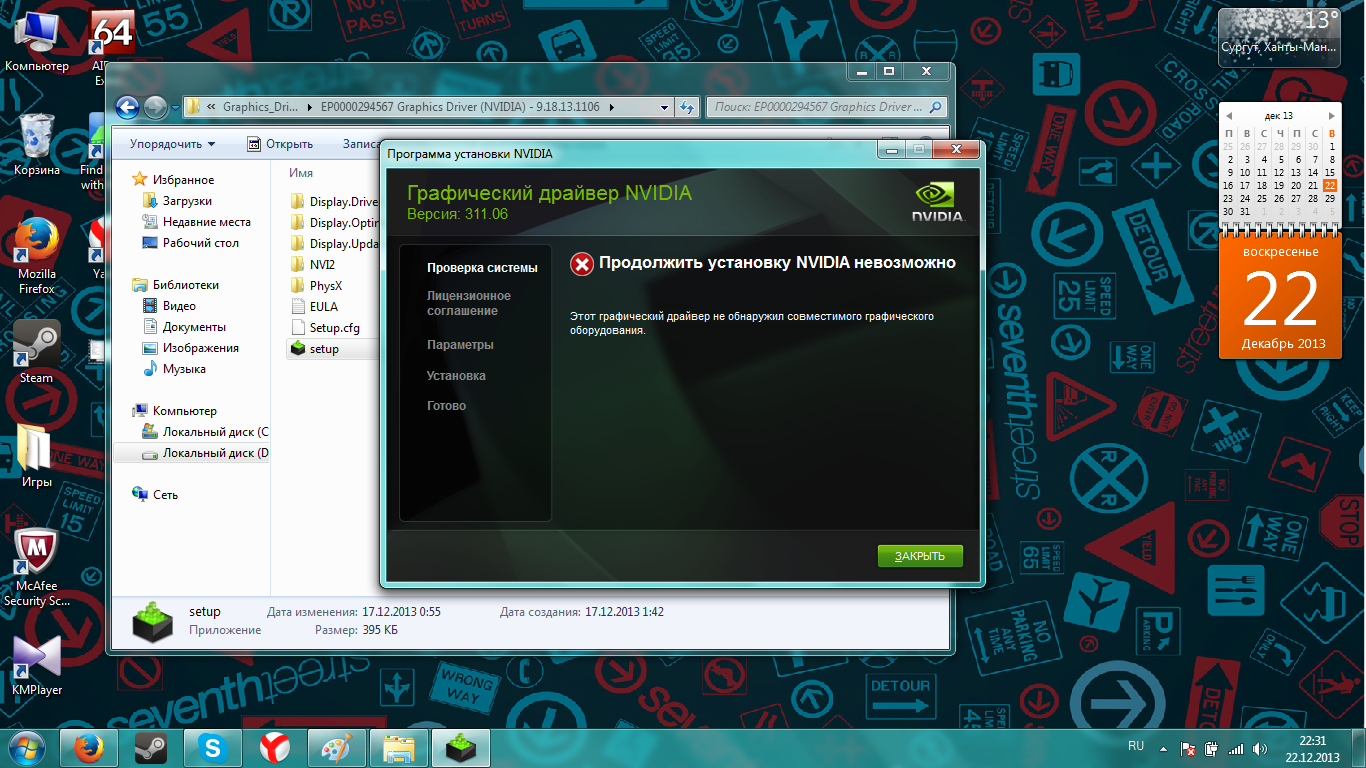Go to next month in calendar gadget
This screenshot has height=768, width=1366.
pos(1331,116)
